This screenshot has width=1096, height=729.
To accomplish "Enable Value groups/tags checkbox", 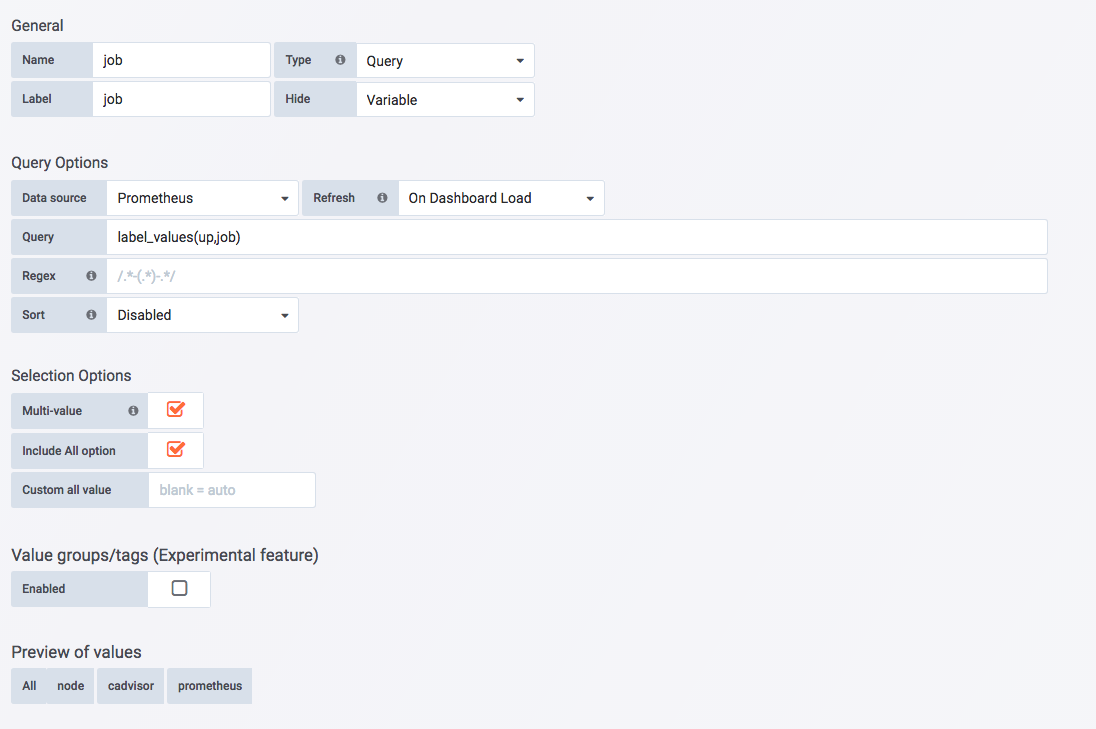I will [x=179, y=589].
